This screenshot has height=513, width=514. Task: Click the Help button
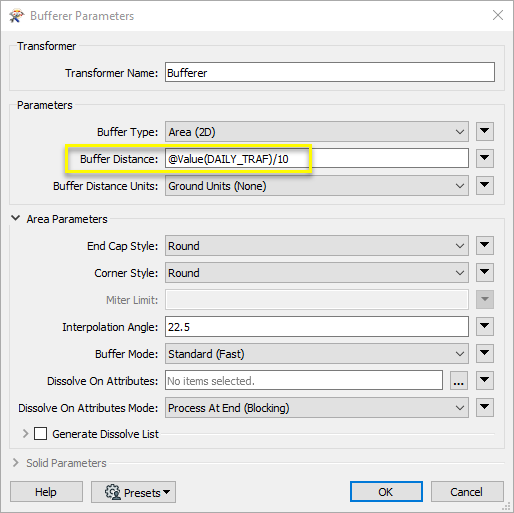click(46, 492)
